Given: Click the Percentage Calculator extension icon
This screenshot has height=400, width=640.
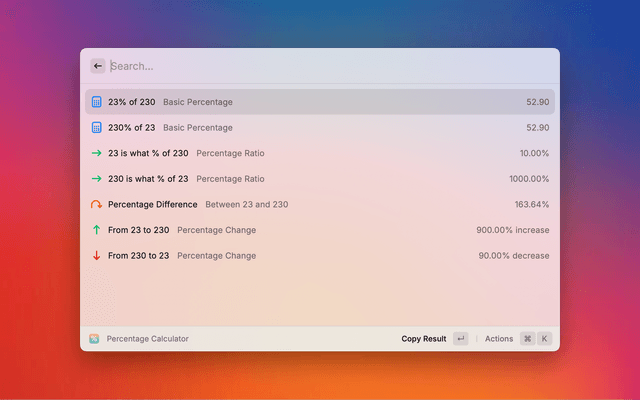Looking at the screenshot, I should pyautogui.click(x=94, y=339).
